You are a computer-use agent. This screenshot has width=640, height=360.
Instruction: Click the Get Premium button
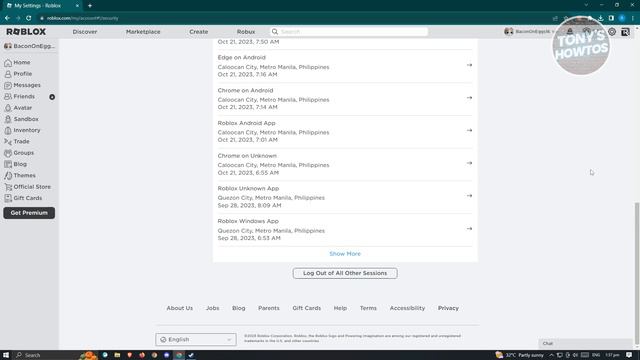point(29,213)
